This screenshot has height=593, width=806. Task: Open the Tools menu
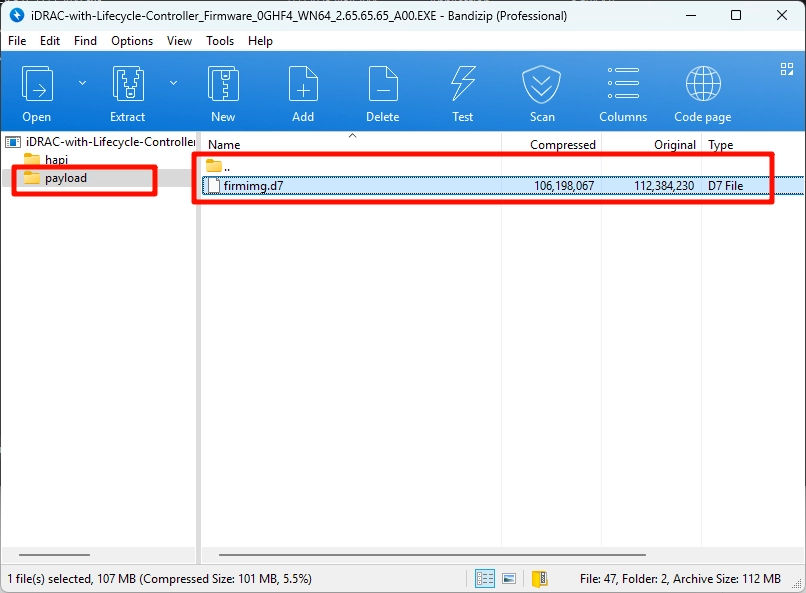(x=220, y=41)
